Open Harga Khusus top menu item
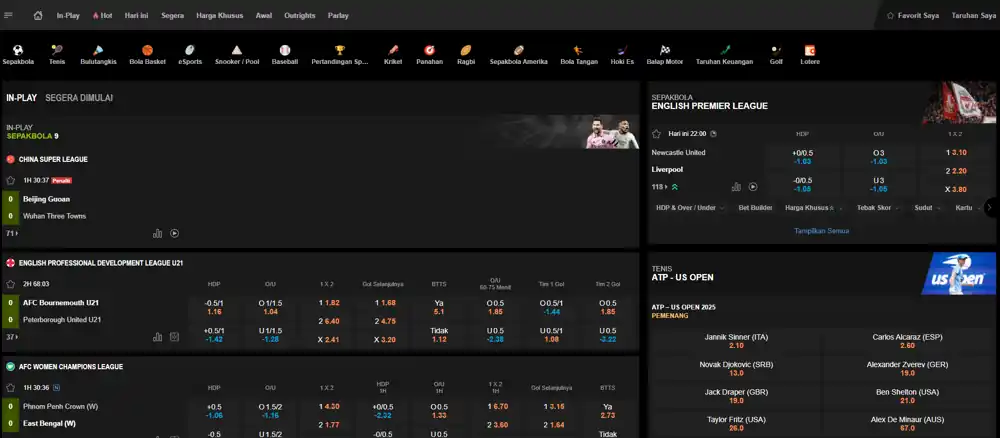Viewport: 1000px width, 438px height. tap(219, 15)
